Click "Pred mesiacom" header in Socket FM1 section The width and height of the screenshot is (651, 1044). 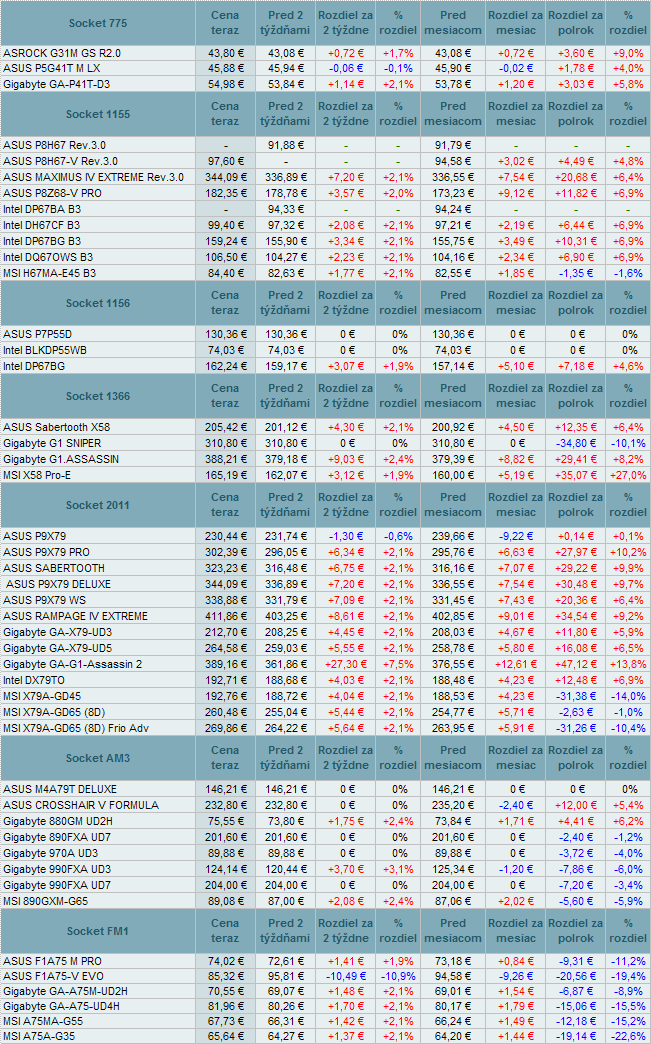point(453,931)
